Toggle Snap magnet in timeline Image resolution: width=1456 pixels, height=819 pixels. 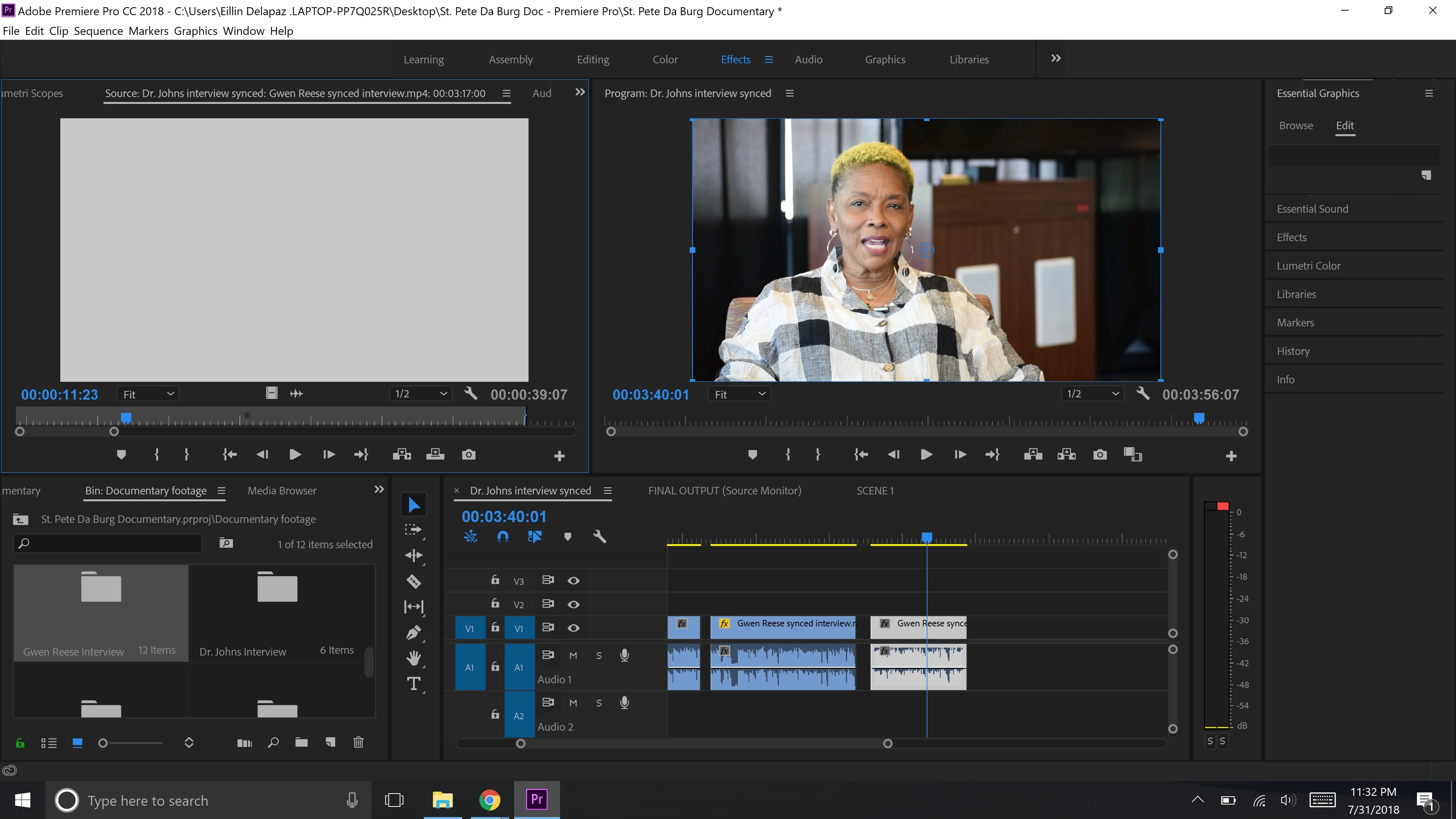tap(502, 537)
